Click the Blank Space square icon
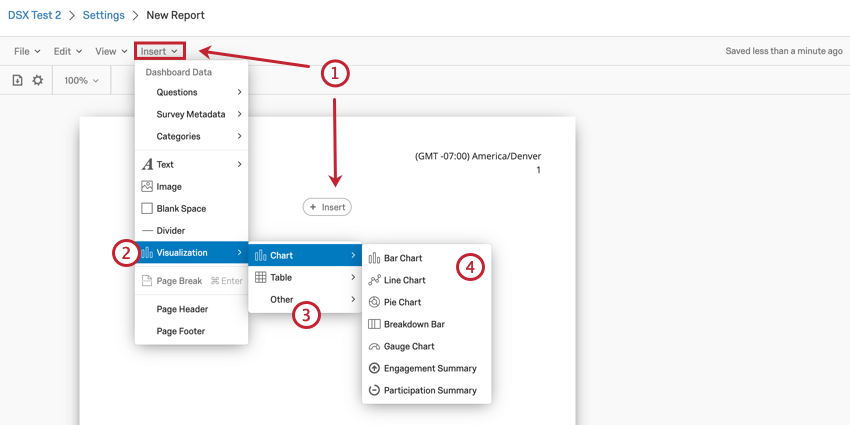This screenshot has width=850, height=425. (147, 209)
